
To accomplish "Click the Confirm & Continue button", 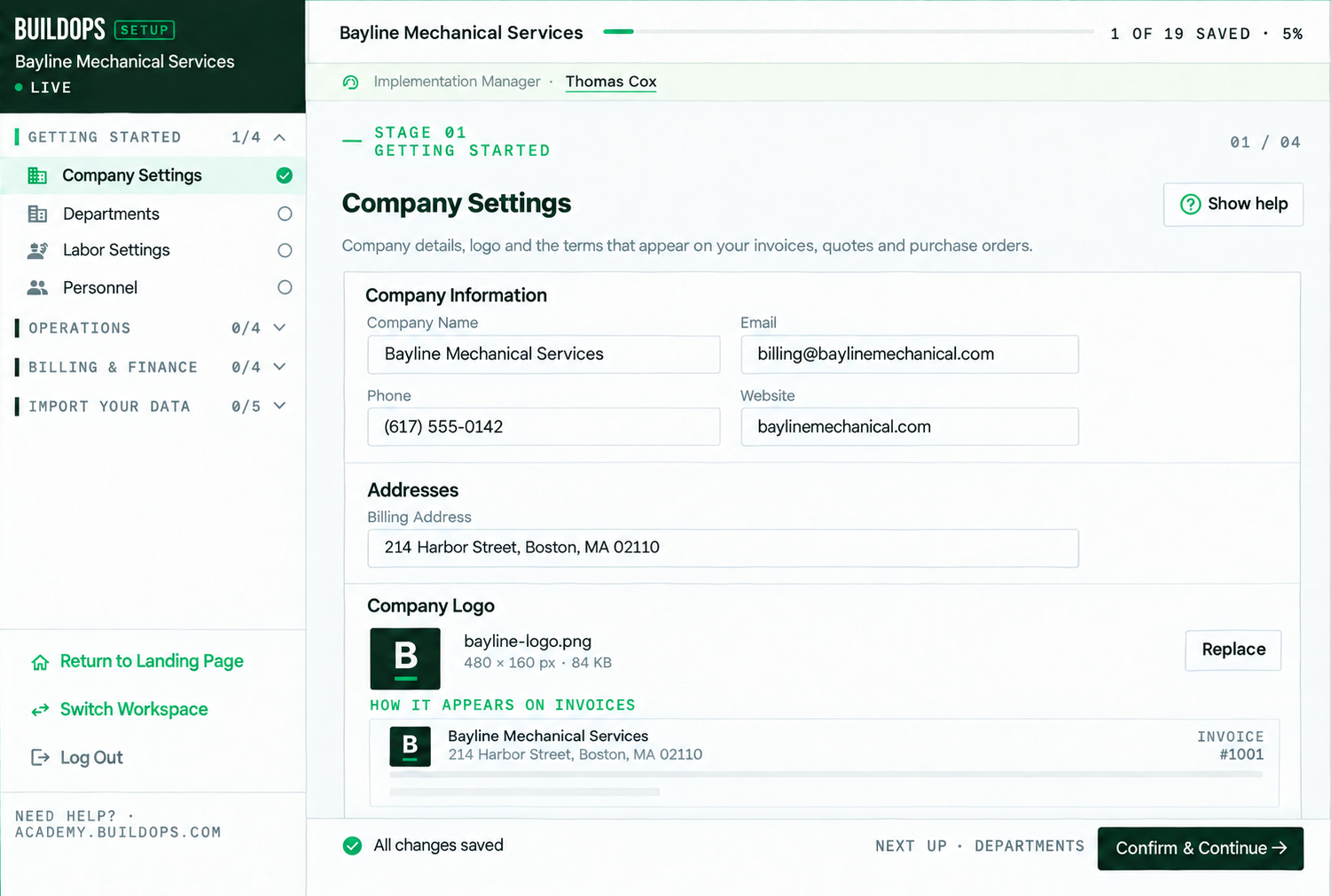I will click(1201, 848).
